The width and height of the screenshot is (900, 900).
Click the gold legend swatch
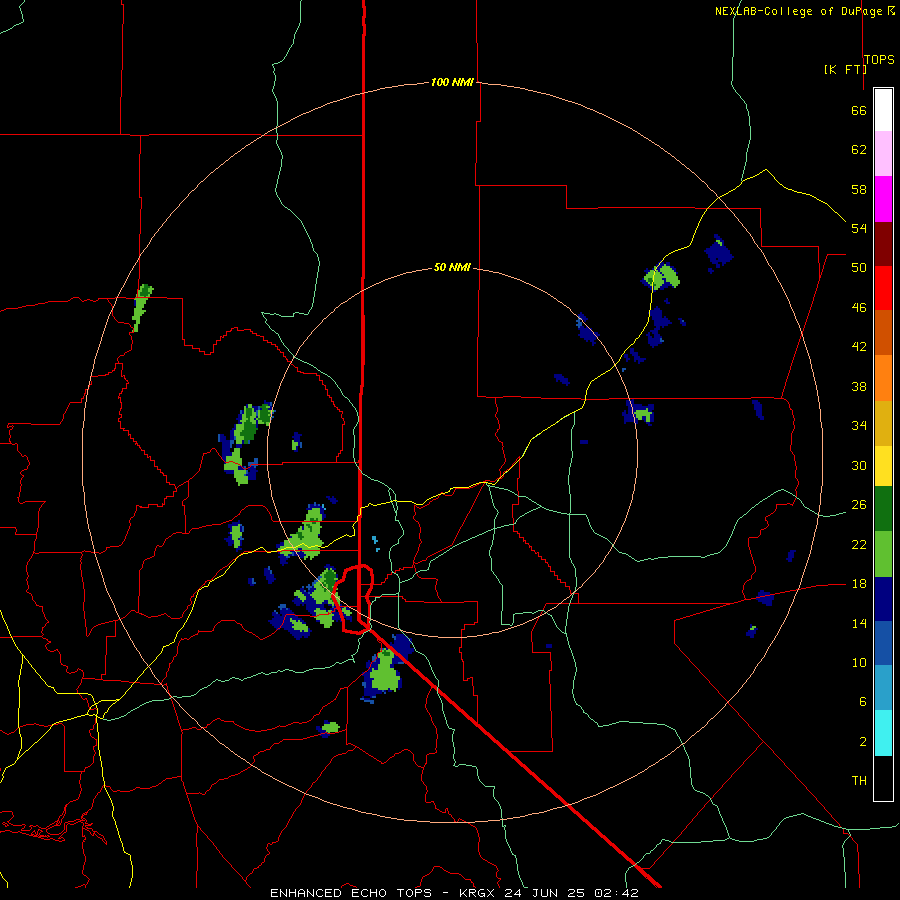tap(883, 423)
